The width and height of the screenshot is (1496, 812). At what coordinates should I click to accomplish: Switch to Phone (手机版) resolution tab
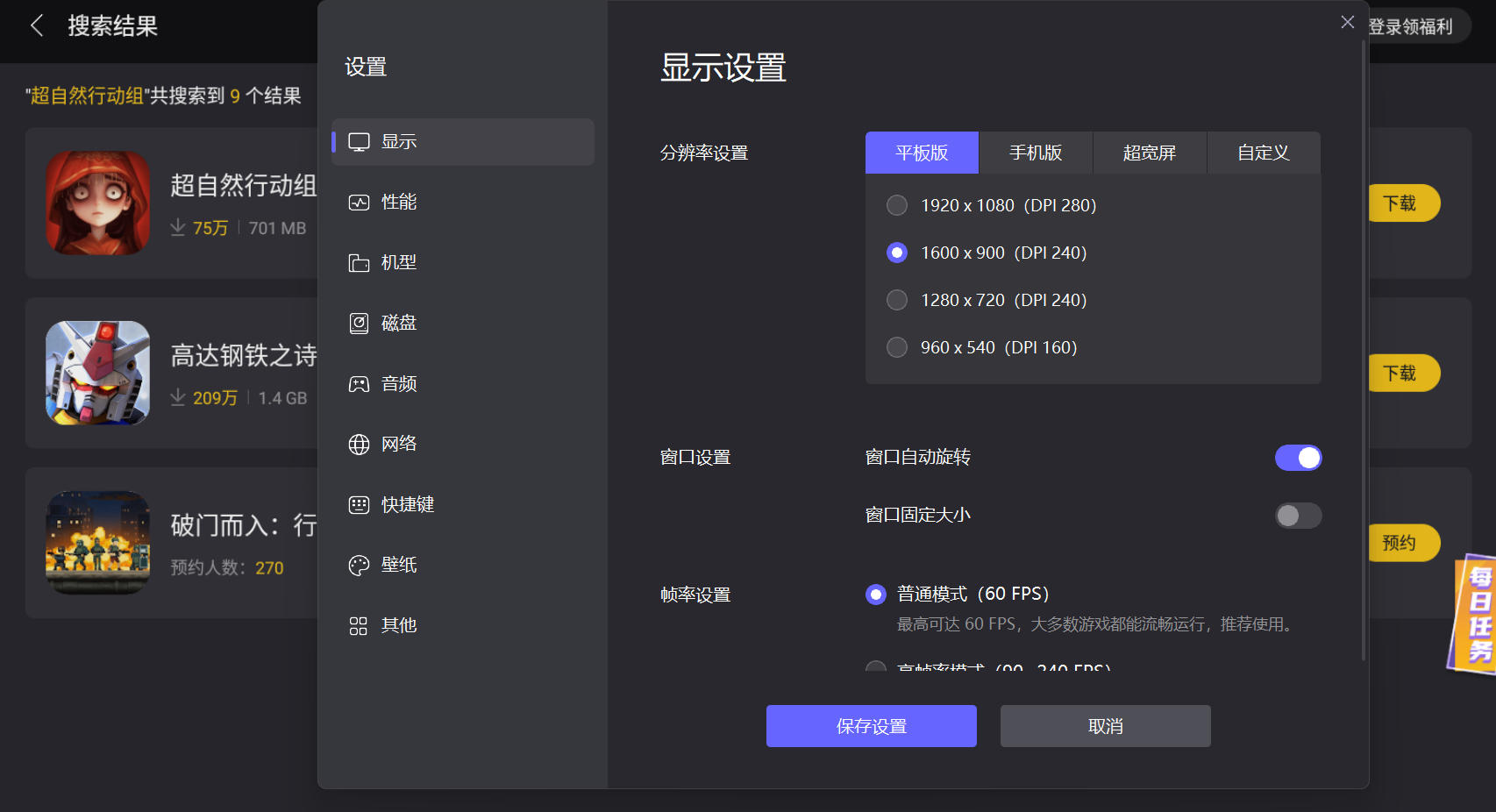[x=1036, y=153]
